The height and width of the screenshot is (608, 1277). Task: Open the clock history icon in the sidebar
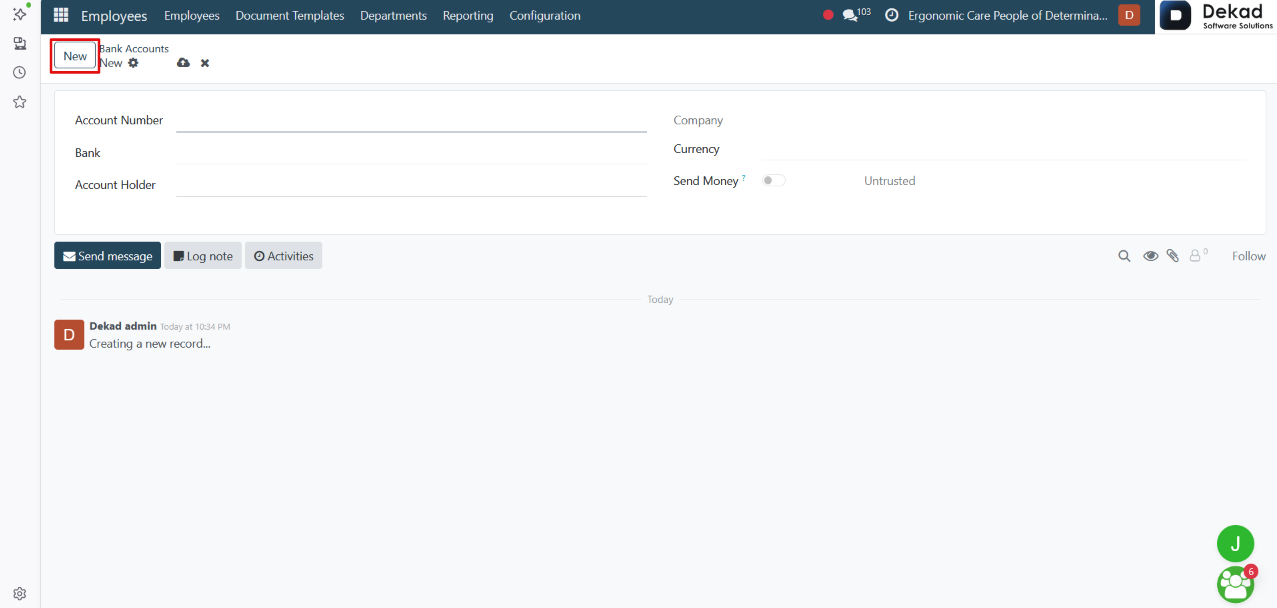(x=19, y=73)
